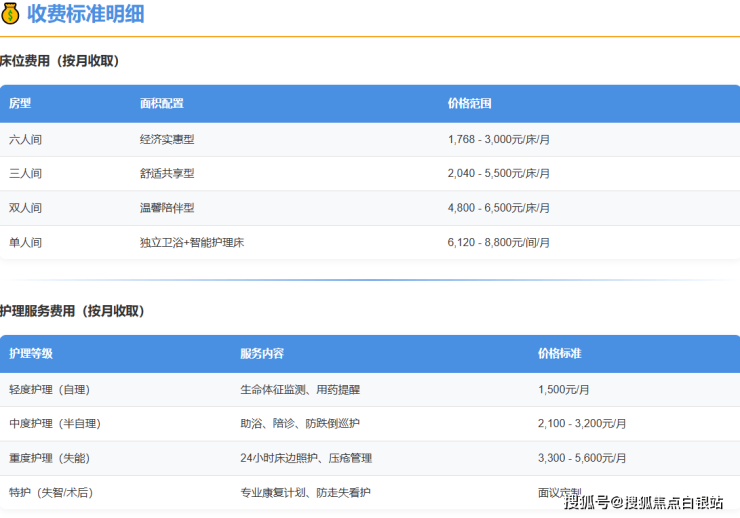Viewport: 740px width, 518px height.
Task: Select the 重度护理（失能）row cell
Action: click(x=56, y=458)
